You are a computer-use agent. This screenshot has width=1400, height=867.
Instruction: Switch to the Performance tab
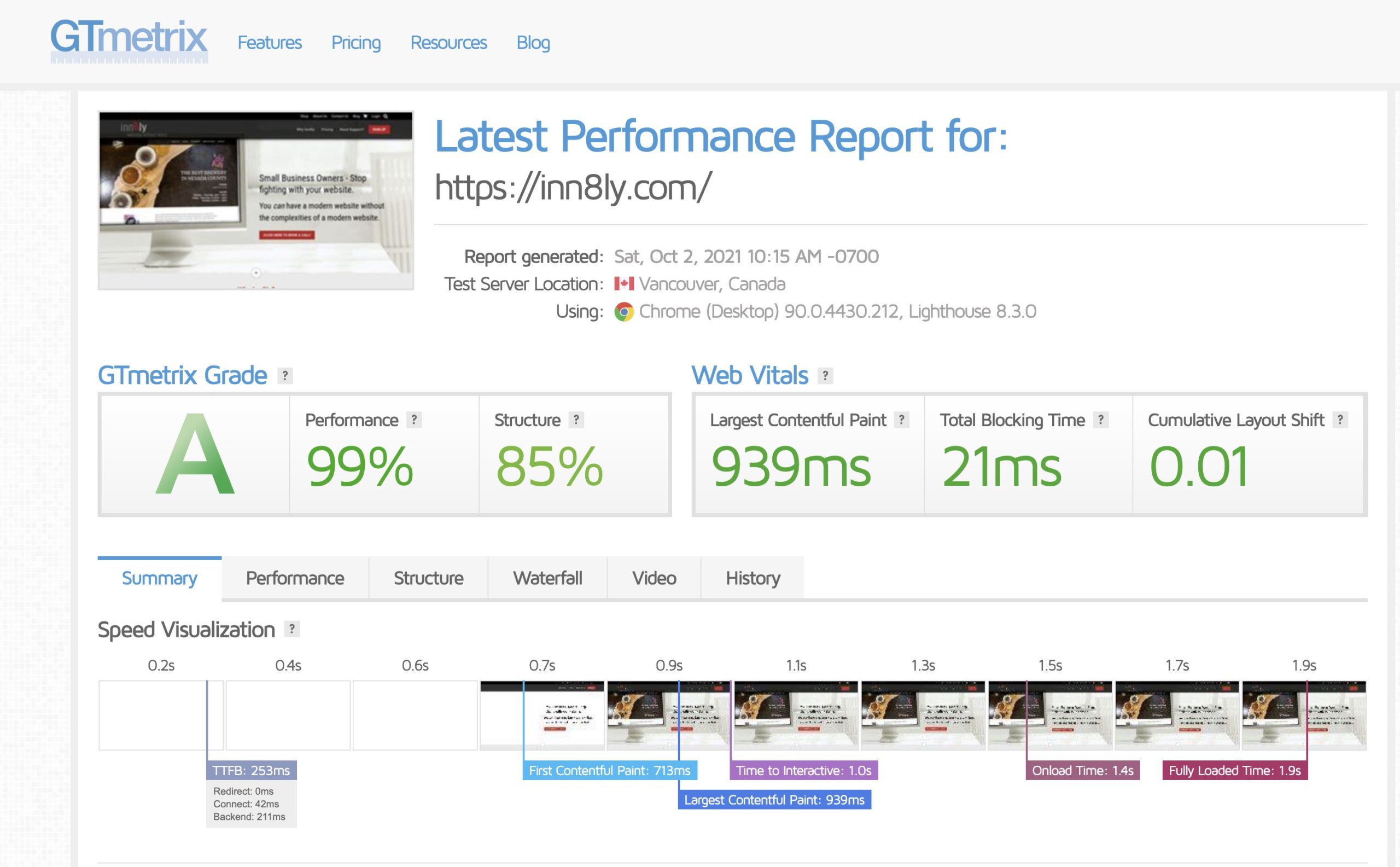295,578
